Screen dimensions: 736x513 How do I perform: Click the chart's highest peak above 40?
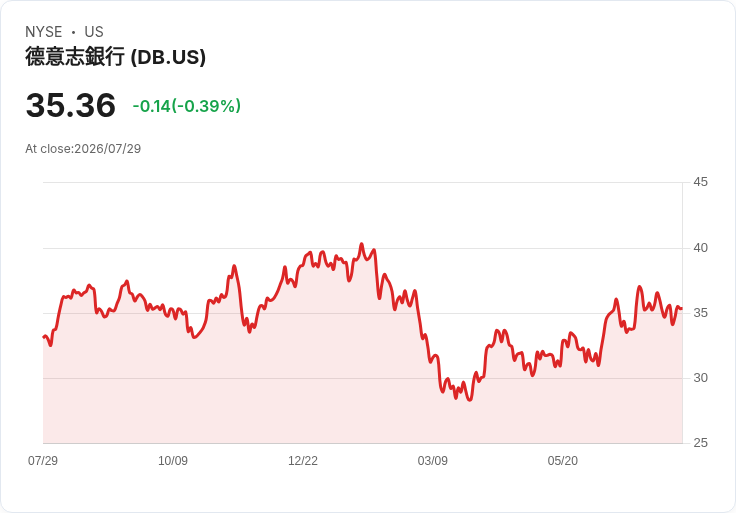[x=361, y=244]
